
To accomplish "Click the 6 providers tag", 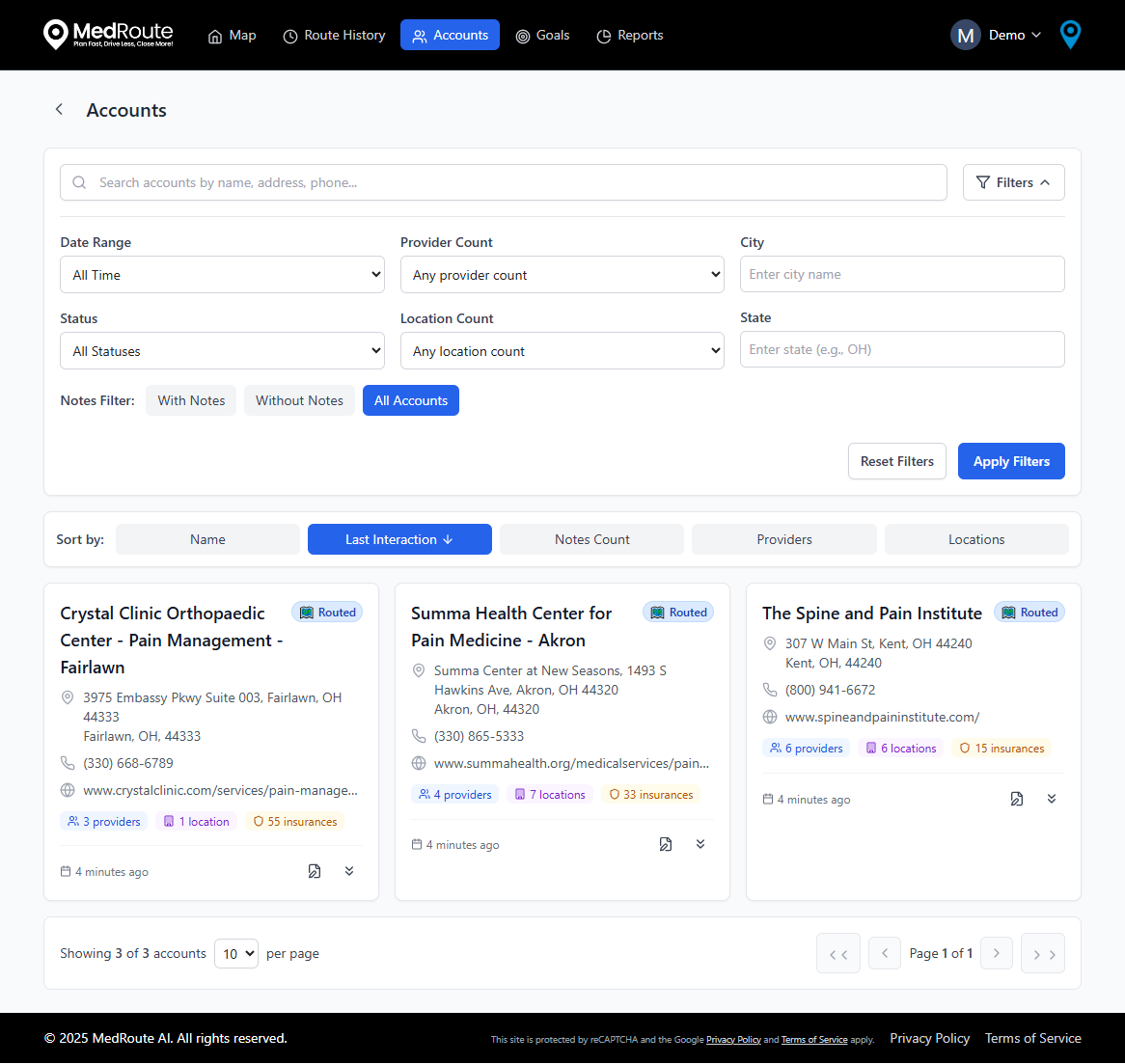I will pyautogui.click(x=806, y=749).
